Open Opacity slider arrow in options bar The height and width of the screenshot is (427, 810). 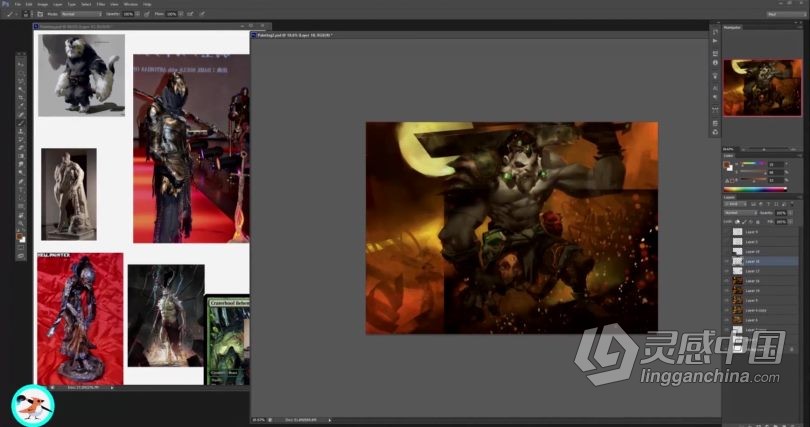(138, 14)
